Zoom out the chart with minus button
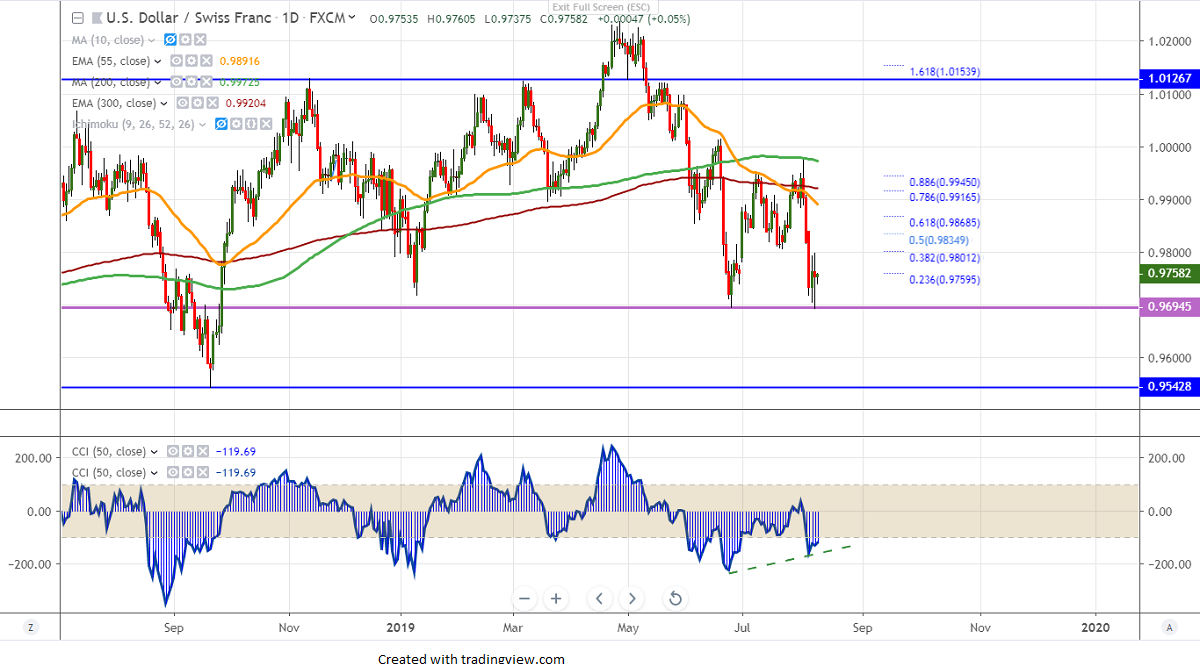The image size is (1200, 664). tap(524, 599)
